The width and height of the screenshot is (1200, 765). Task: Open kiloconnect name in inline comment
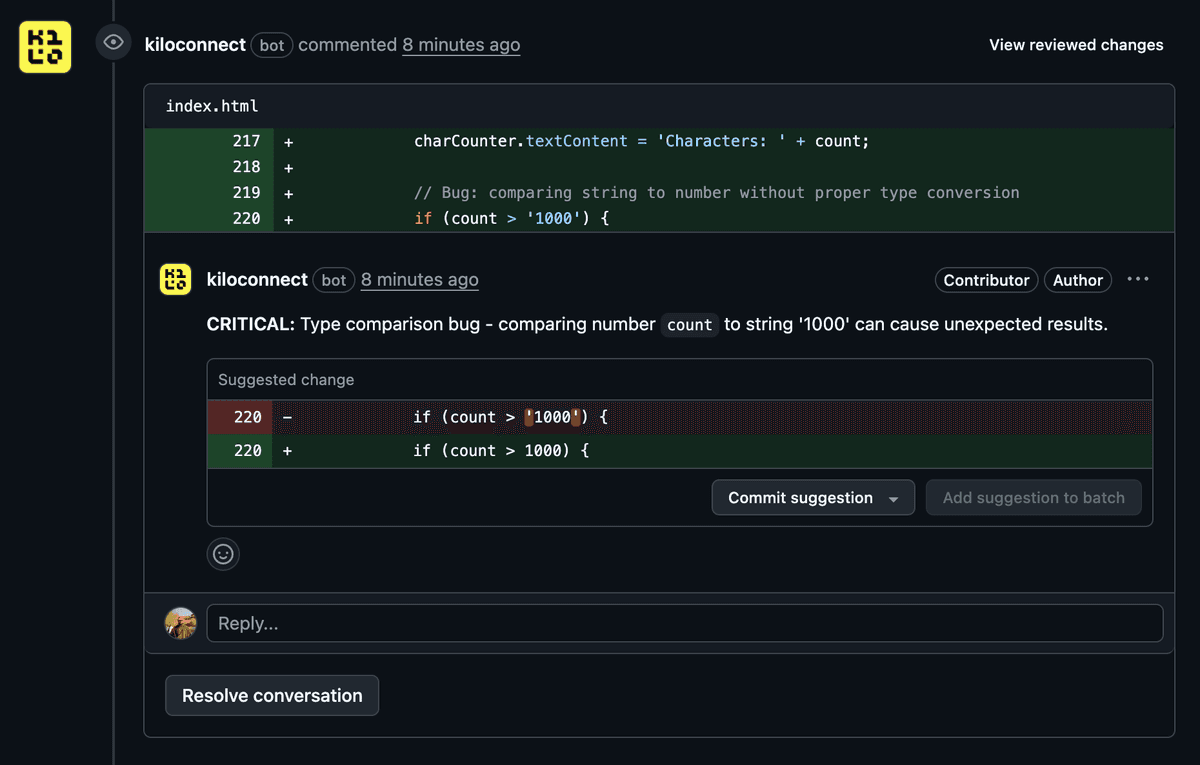click(257, 280)
